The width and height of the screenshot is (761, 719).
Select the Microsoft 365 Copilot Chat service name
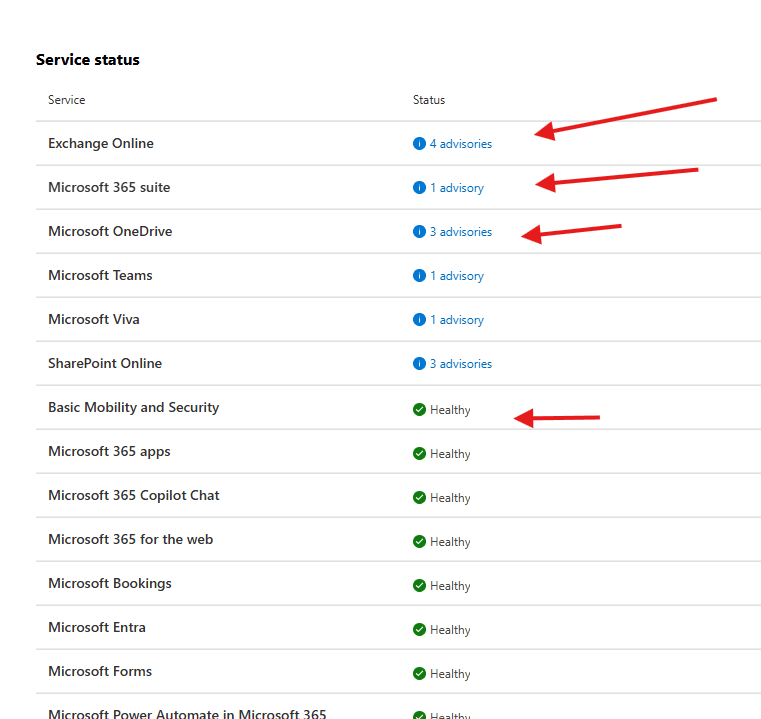[x=133, y=495]
